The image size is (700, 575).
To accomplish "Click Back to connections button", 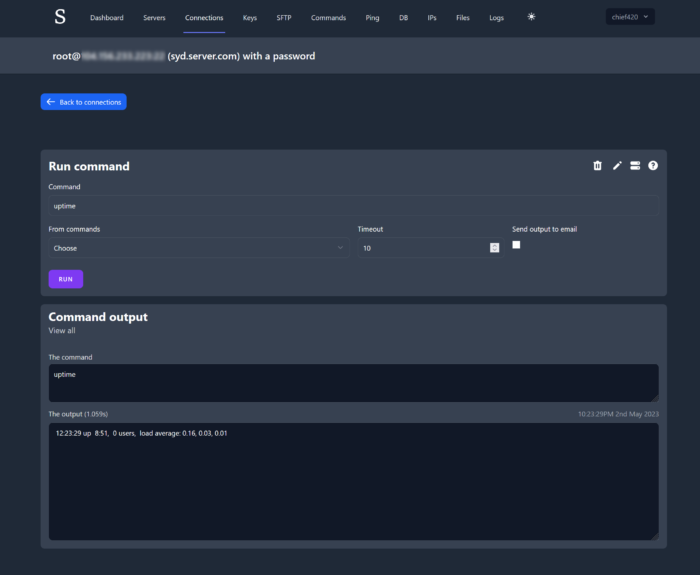I will [84, 102].
